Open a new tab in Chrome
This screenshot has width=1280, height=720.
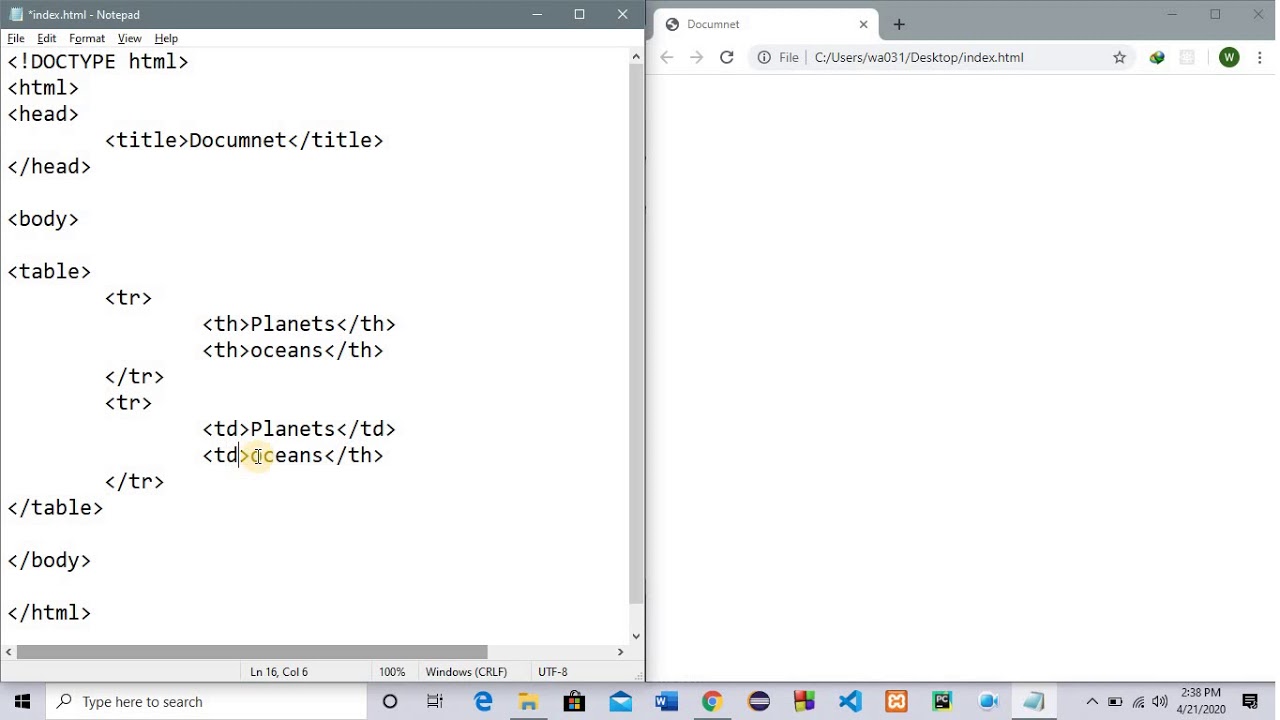click(x=898, y=24)
